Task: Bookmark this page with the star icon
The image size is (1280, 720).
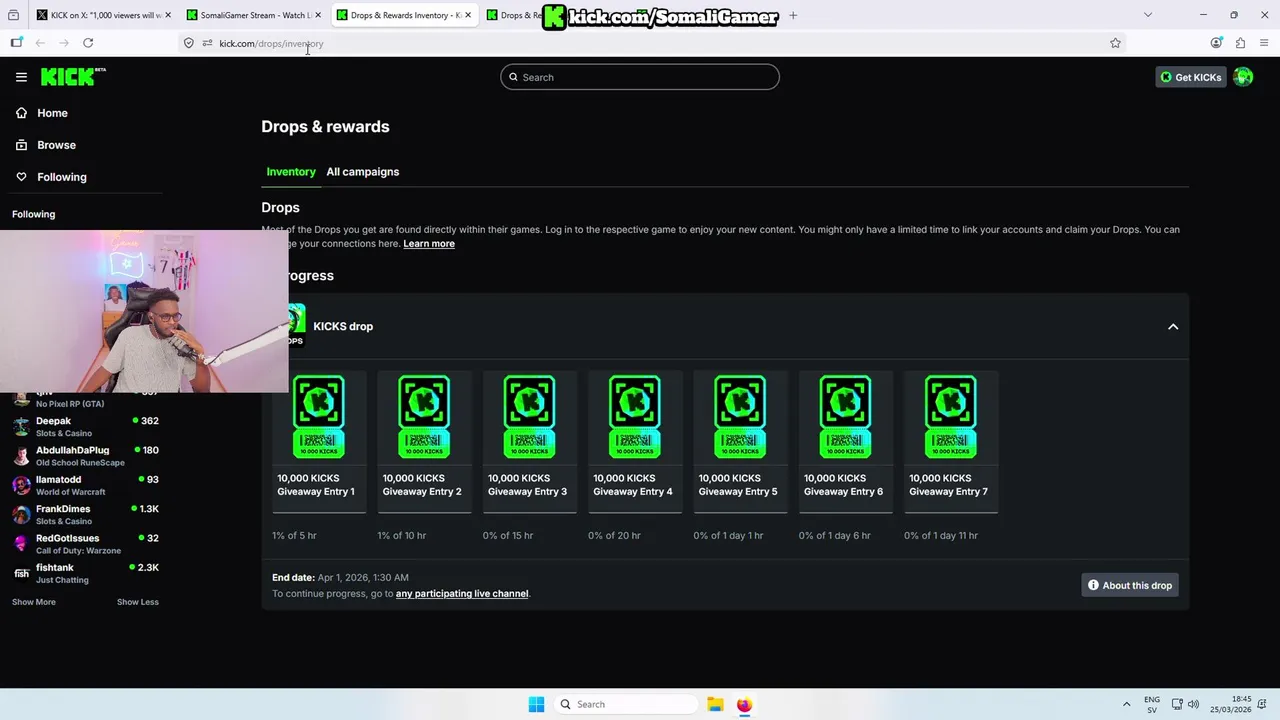Action: [1115, 43]
